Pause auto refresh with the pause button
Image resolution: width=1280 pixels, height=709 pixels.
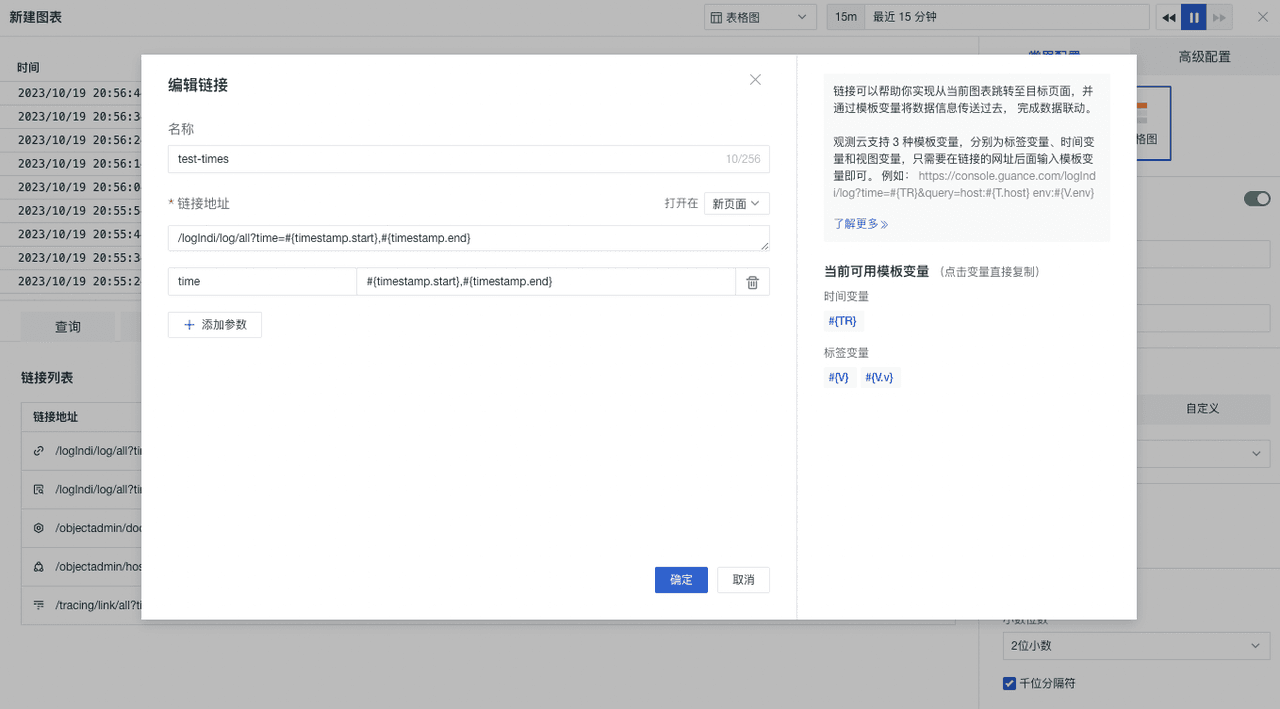coord(1193,17)
